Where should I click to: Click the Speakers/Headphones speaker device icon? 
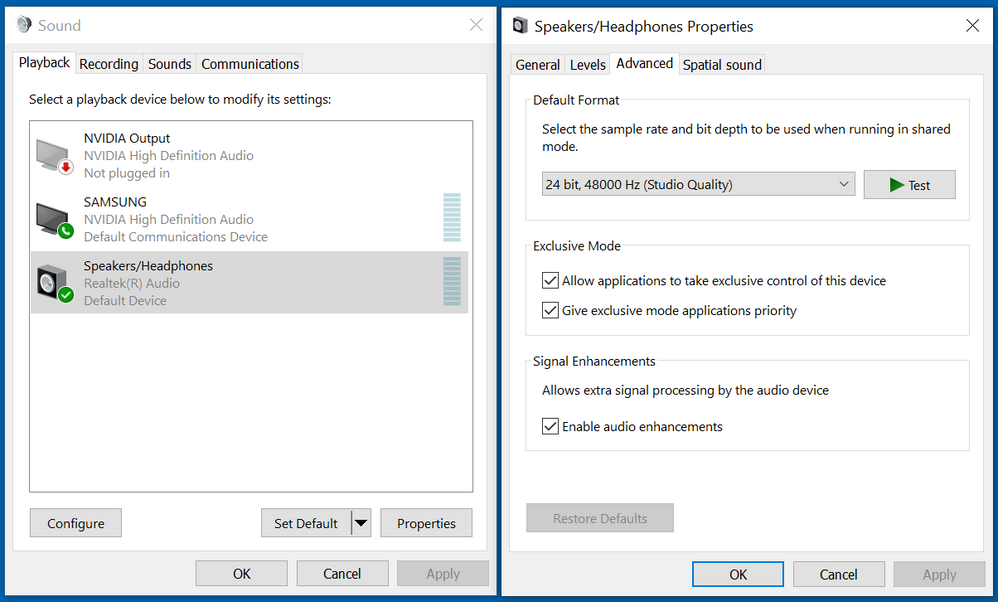tap(55, 284)
